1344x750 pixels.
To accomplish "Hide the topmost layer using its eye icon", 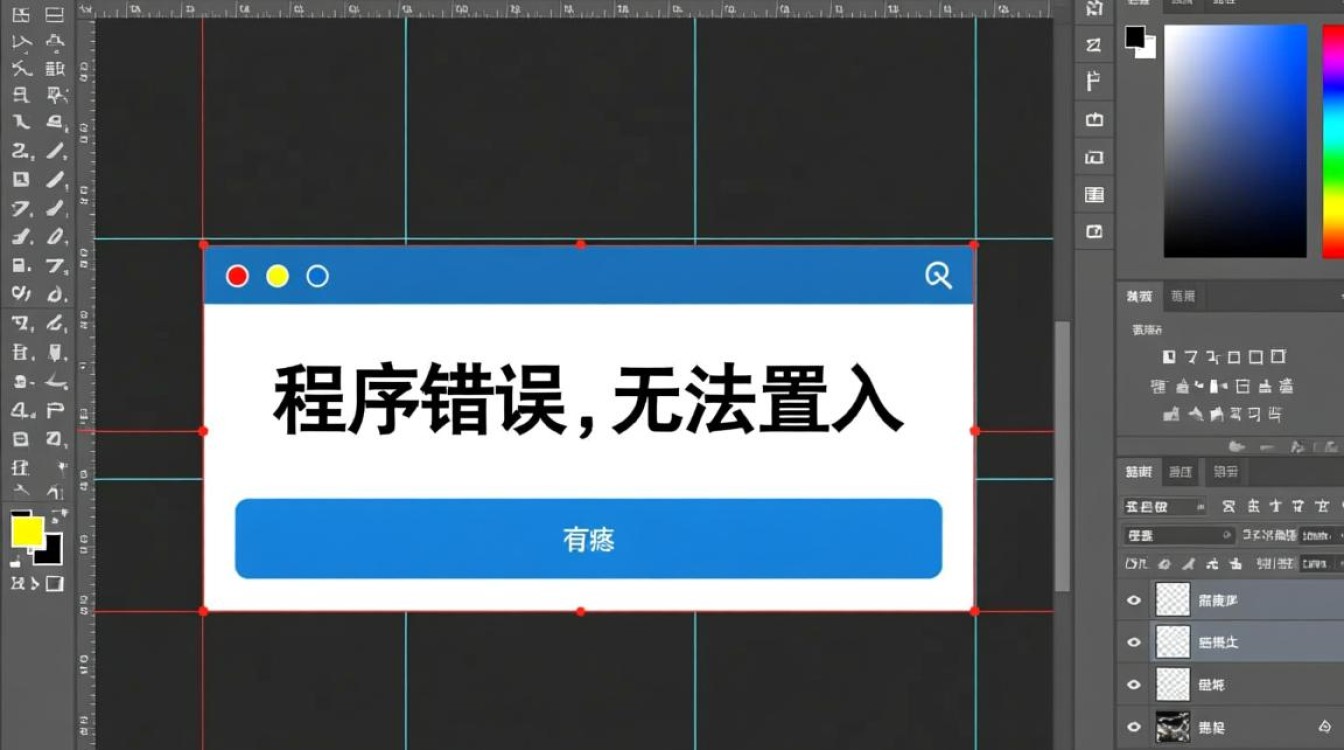I will pyautogui.click(x=1134, y=600).
